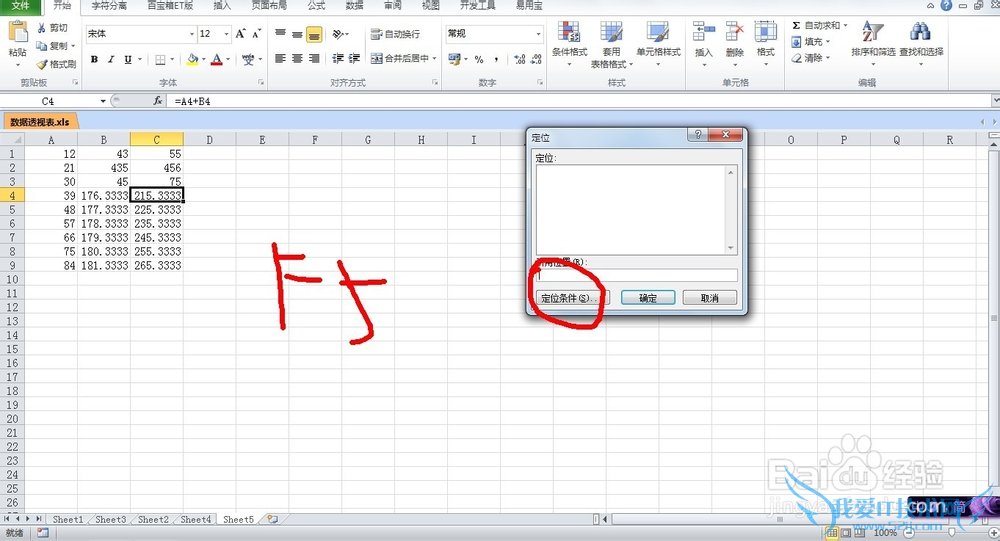Select the Sheet1 worksheet tab
Viewport: 1000px width, 541px height.
[67, 519]
